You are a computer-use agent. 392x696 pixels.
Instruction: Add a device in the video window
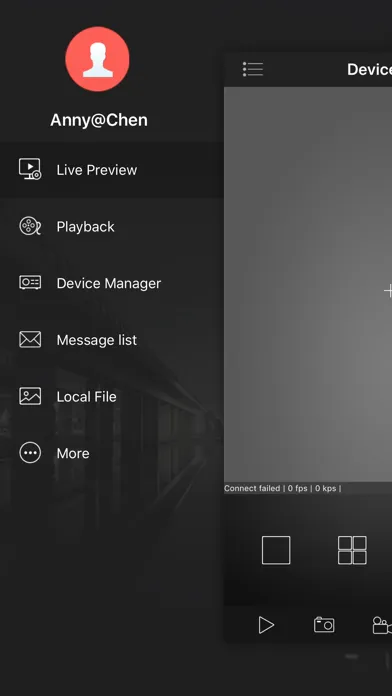click(x=388, y=291)
